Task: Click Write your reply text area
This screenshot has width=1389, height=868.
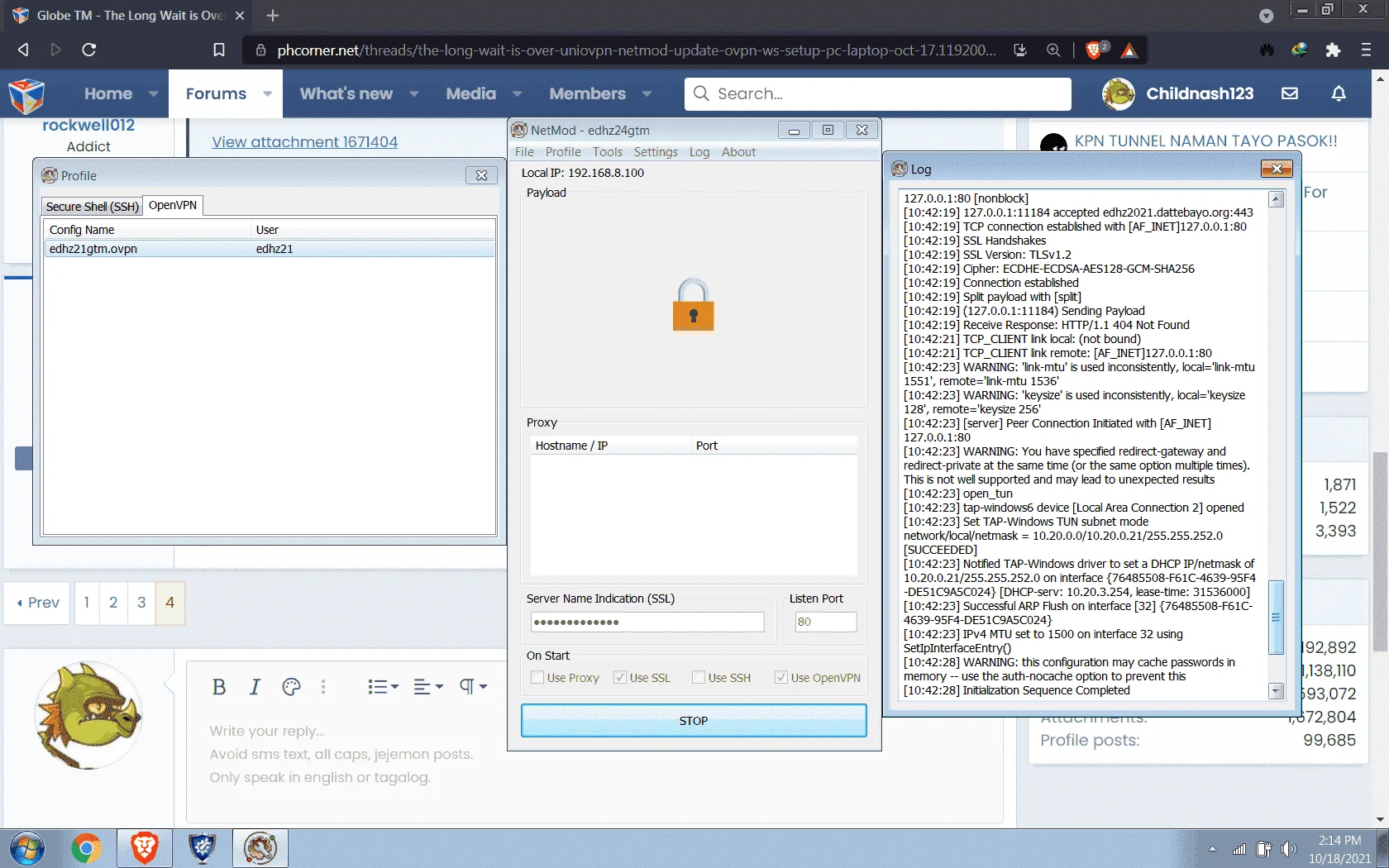Action: pyautogui.click(x=595, y=754)
